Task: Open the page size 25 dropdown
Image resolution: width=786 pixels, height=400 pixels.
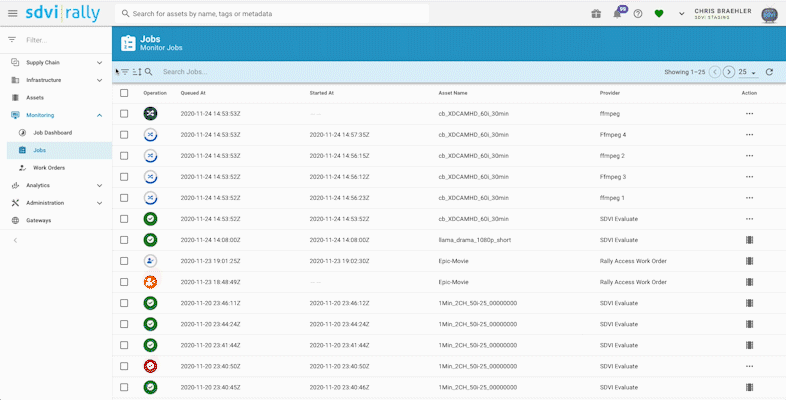Action: point(747,72)
